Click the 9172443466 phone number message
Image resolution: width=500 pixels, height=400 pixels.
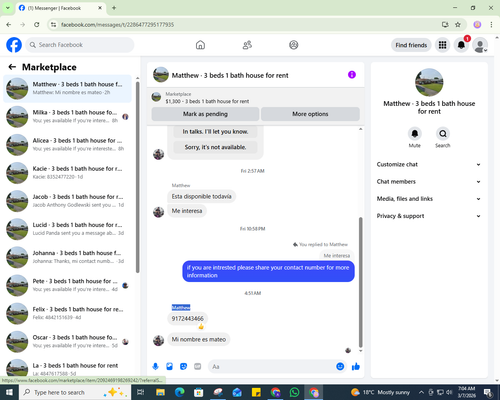(x=187, y=319)
